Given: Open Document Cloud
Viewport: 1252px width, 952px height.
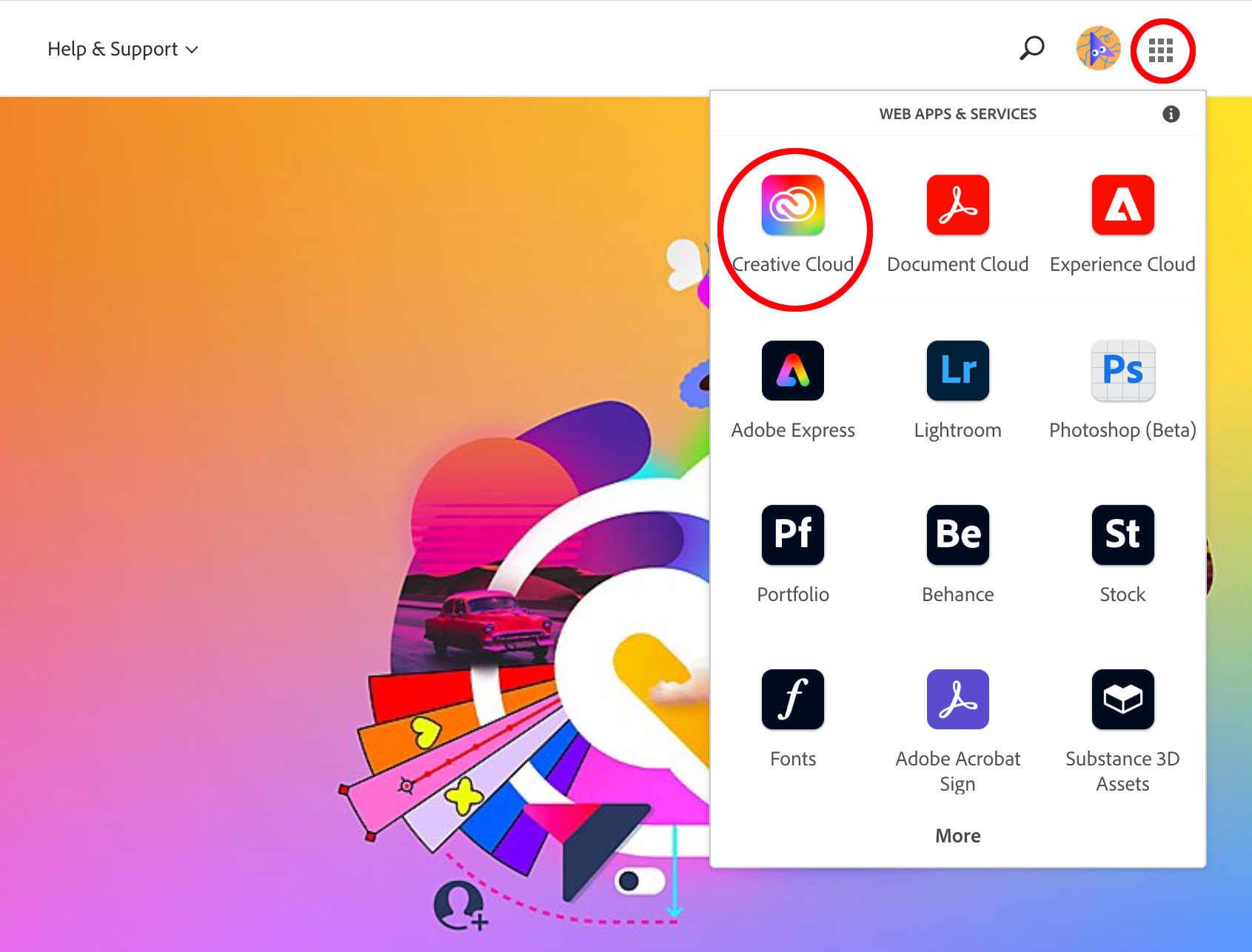Looking at the screenshot, I should [957, 205].
